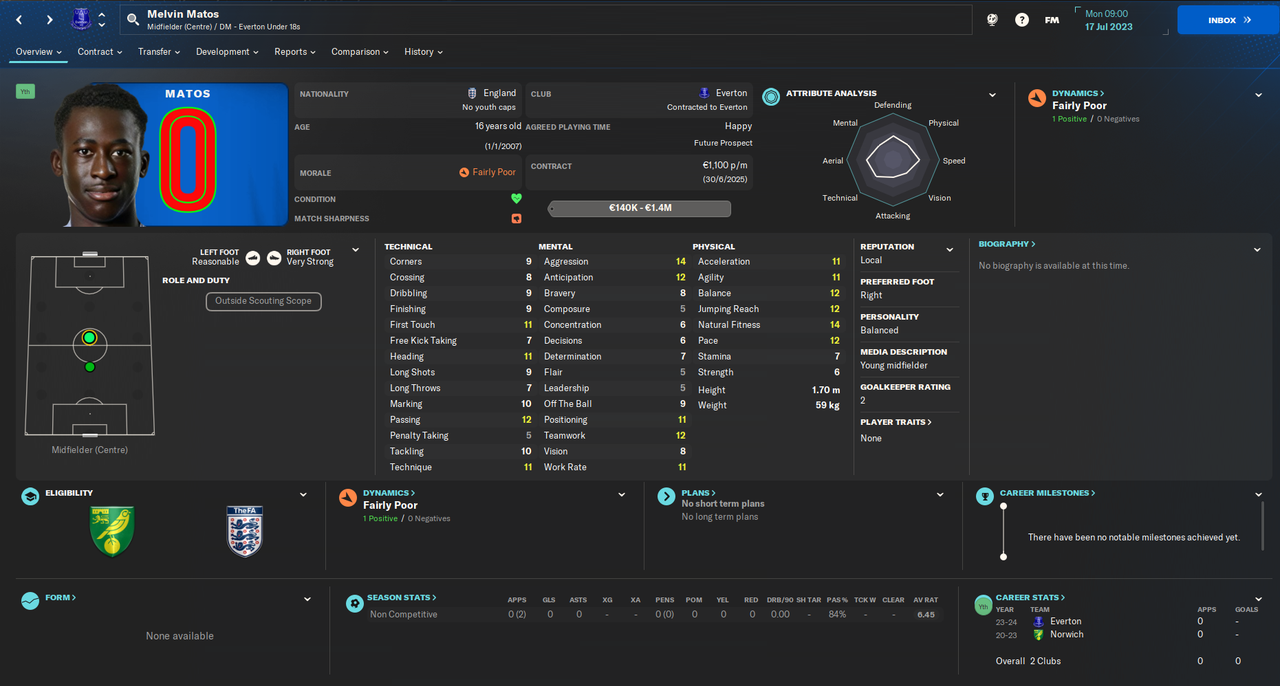
Task: Open the Overview tab menu
Action: pos(39,52)
